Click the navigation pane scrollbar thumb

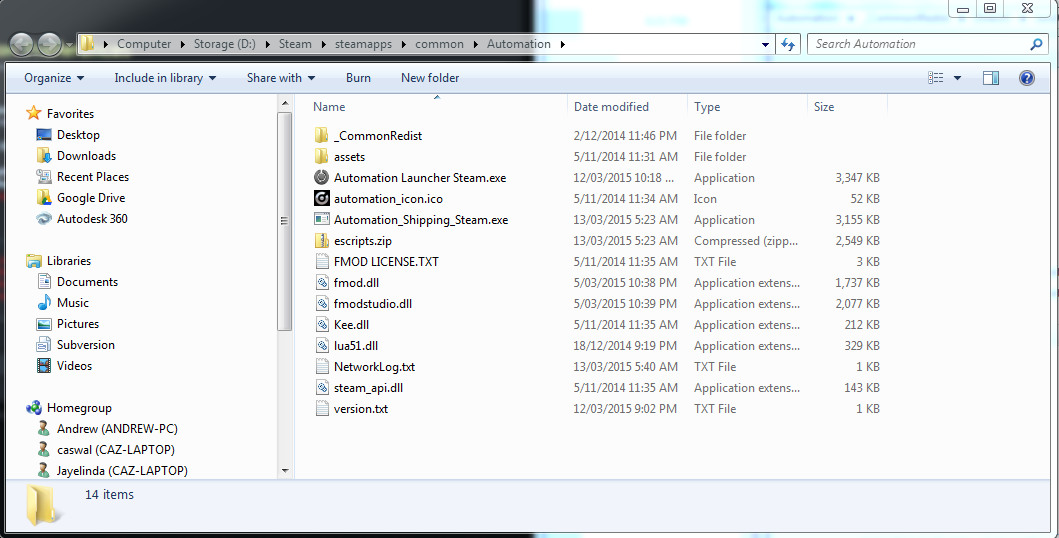[284, 221]
